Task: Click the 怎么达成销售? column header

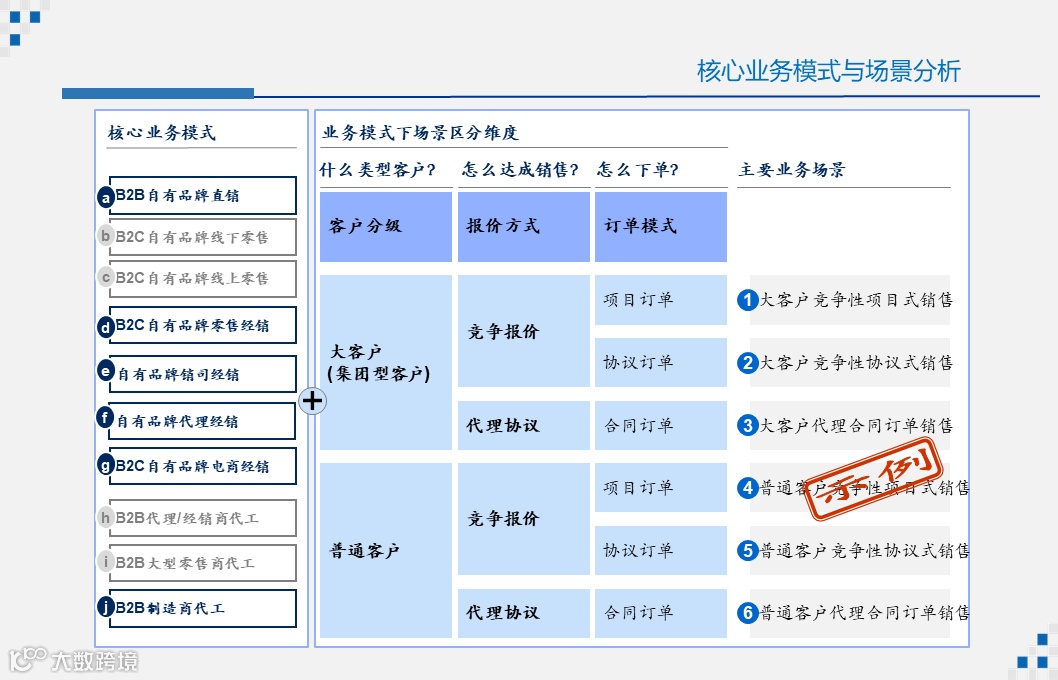Action: [x=520, y=169]
